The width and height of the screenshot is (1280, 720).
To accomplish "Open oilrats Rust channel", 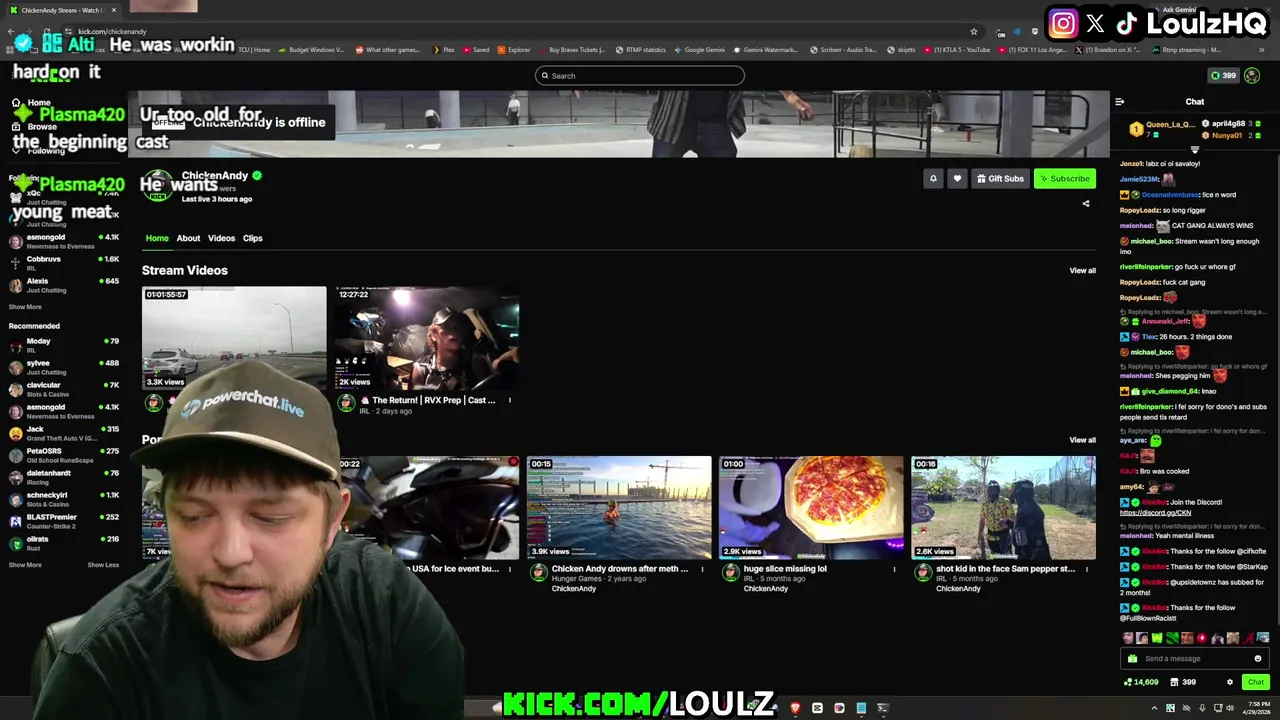I will pos(64,543).
